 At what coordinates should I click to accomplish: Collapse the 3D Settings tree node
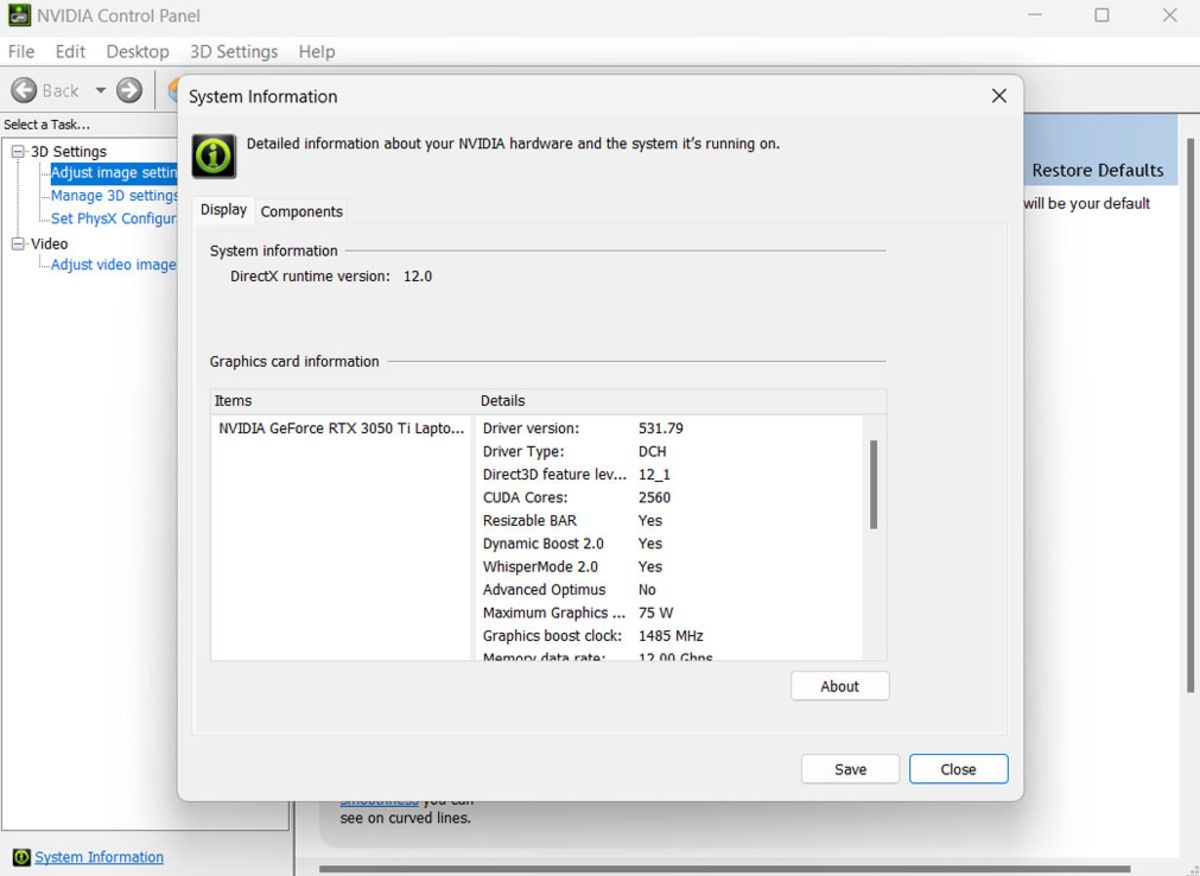click(x=18, y=151)
